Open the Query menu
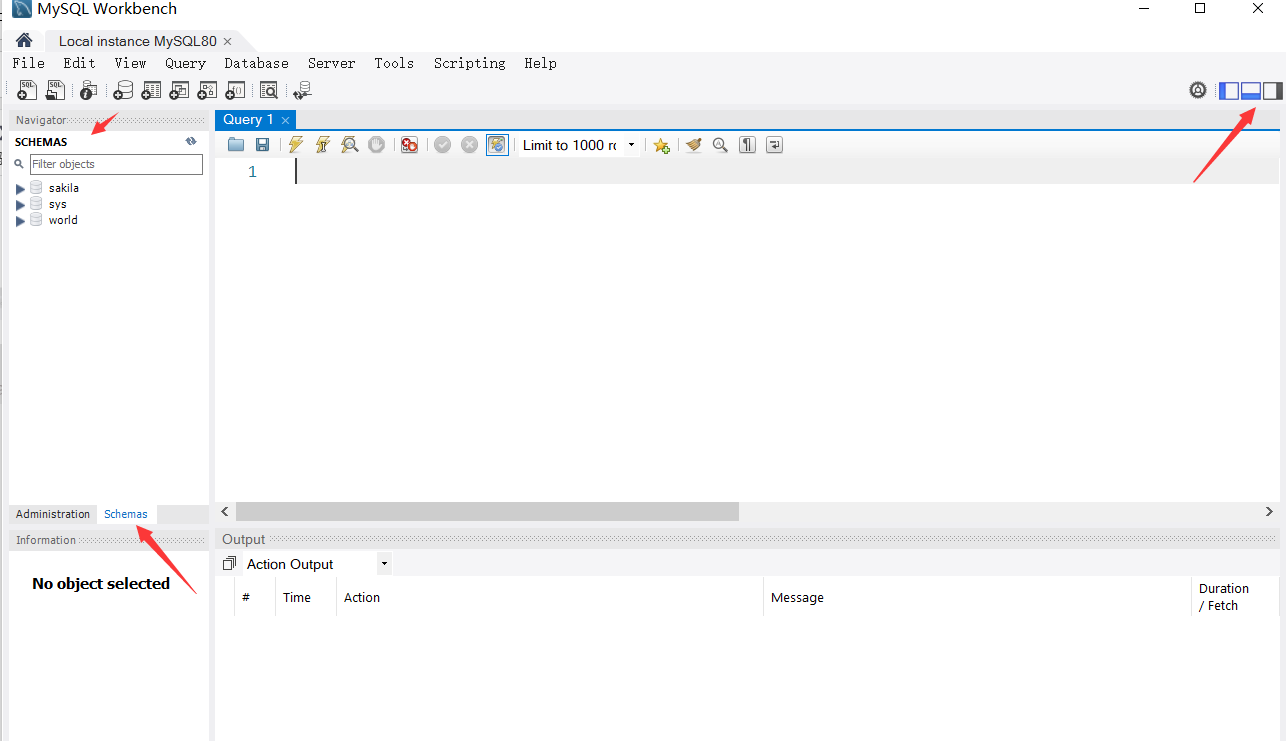 [185, 63]
